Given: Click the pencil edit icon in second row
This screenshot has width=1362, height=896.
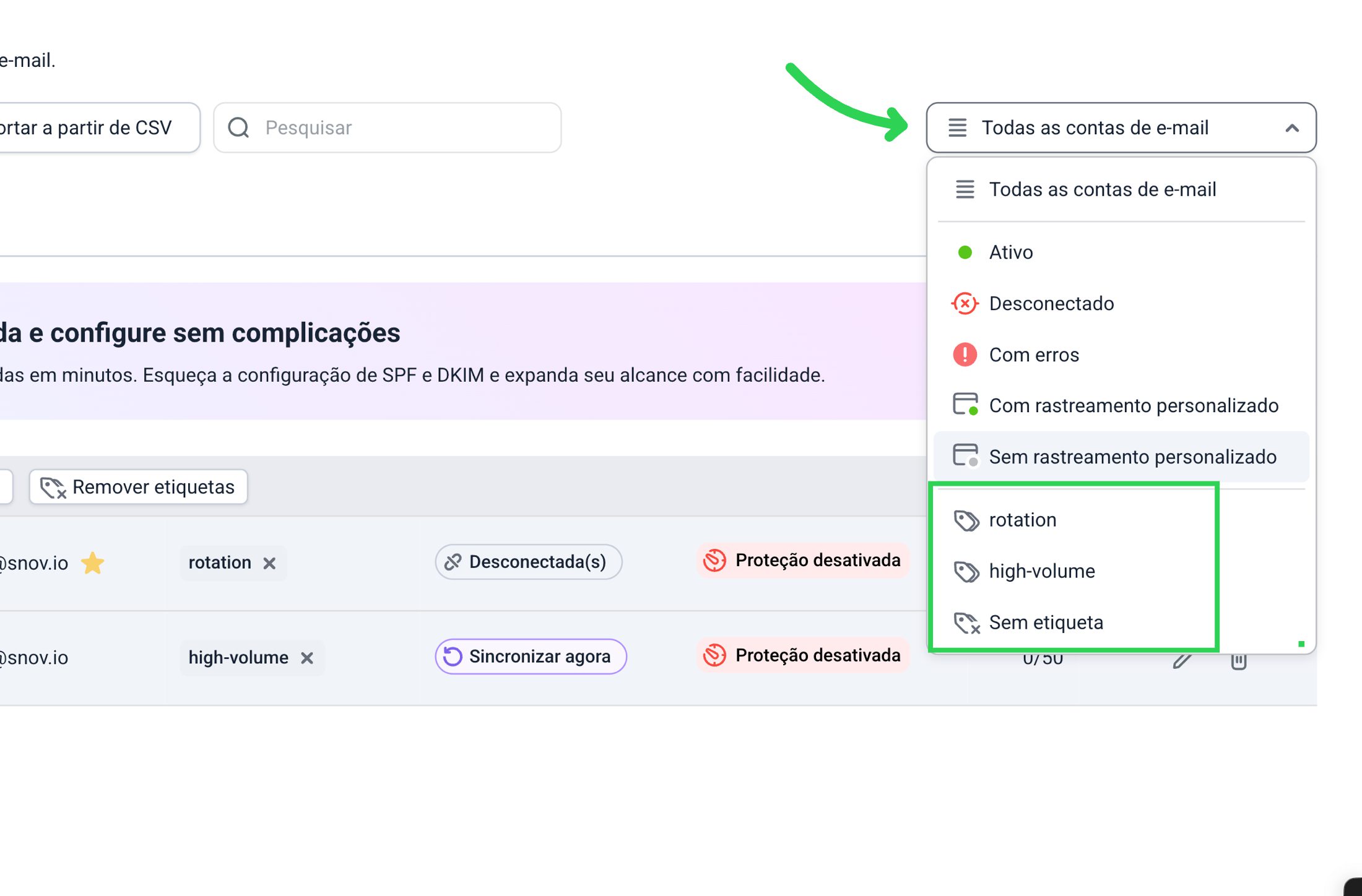Looking at the screenshot, I should tap(1182, 660).
